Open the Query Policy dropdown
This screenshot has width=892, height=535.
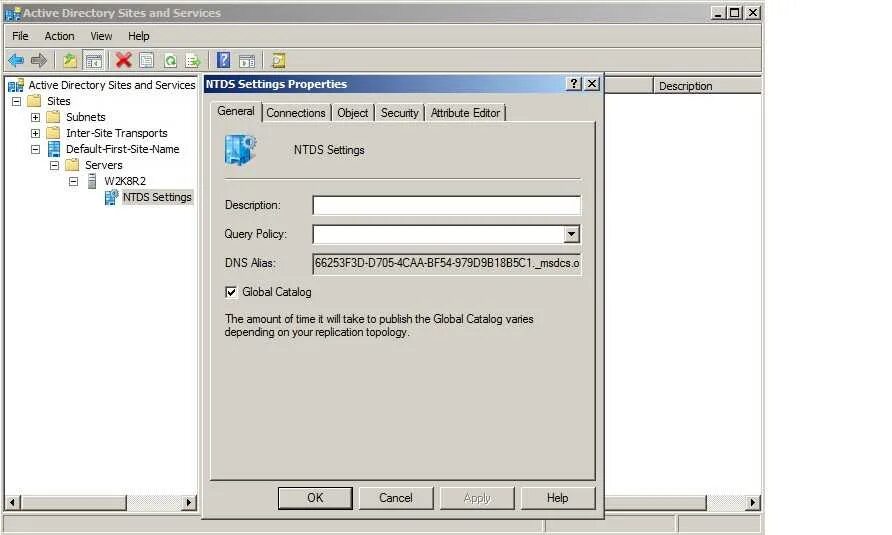572,234
